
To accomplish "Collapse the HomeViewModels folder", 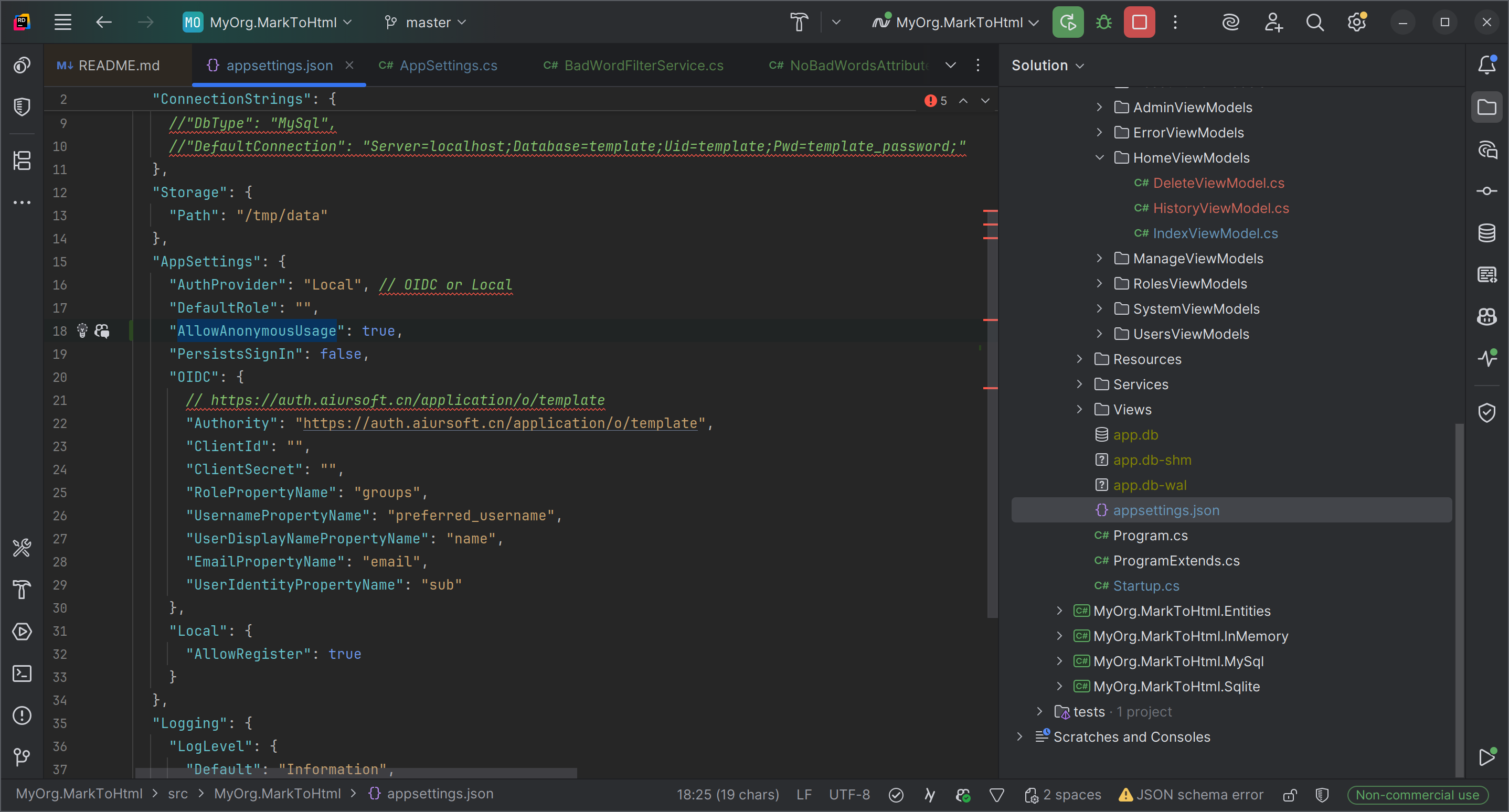I will coord(1100,157).
